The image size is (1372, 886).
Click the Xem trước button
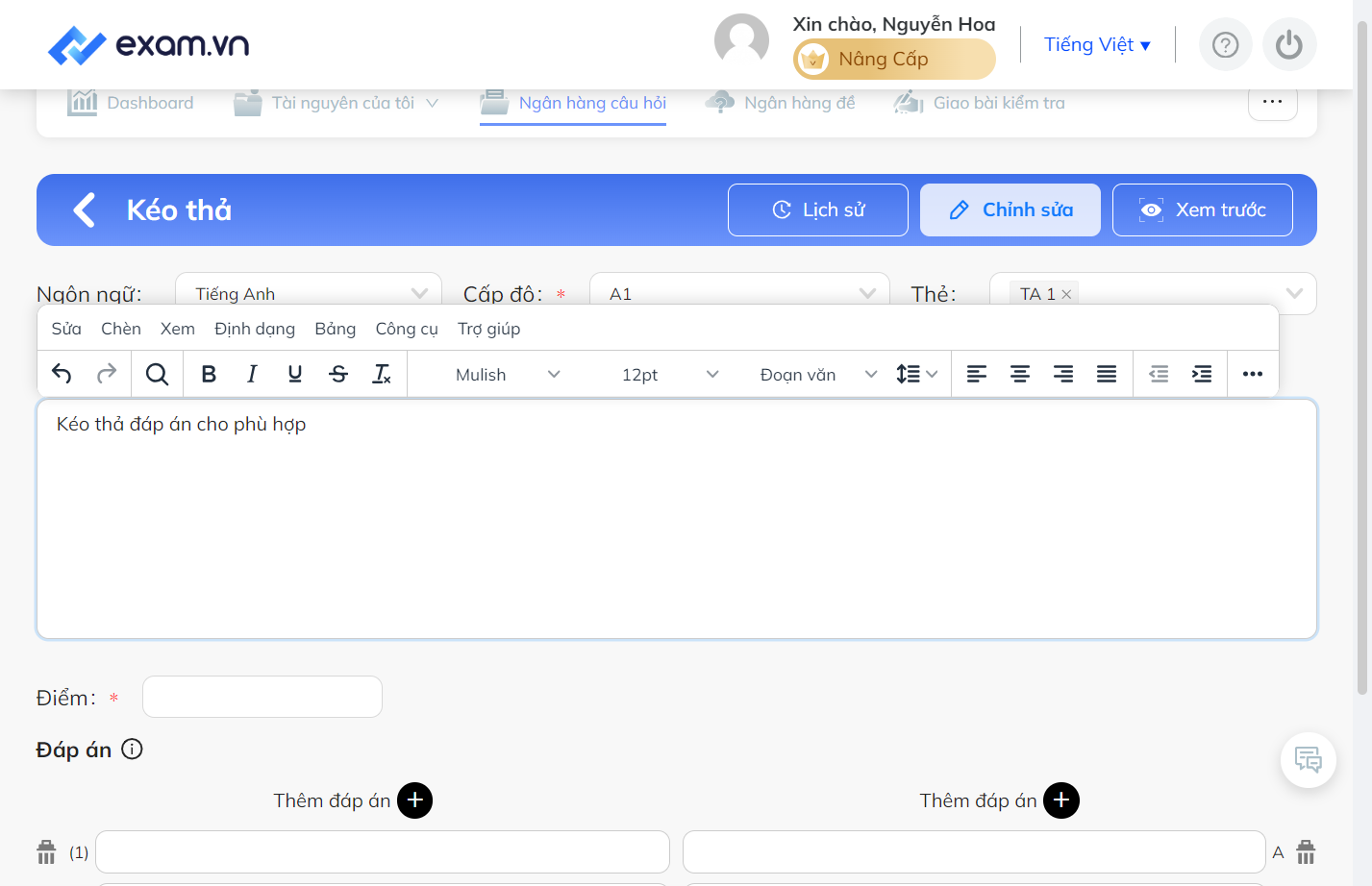click(x=1203, y=209)
